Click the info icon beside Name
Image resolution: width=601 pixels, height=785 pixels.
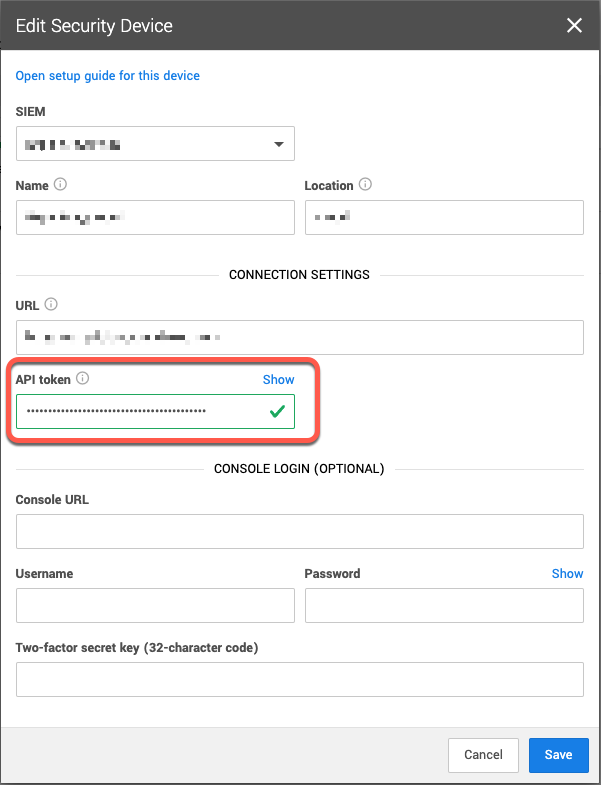[60, 184]
